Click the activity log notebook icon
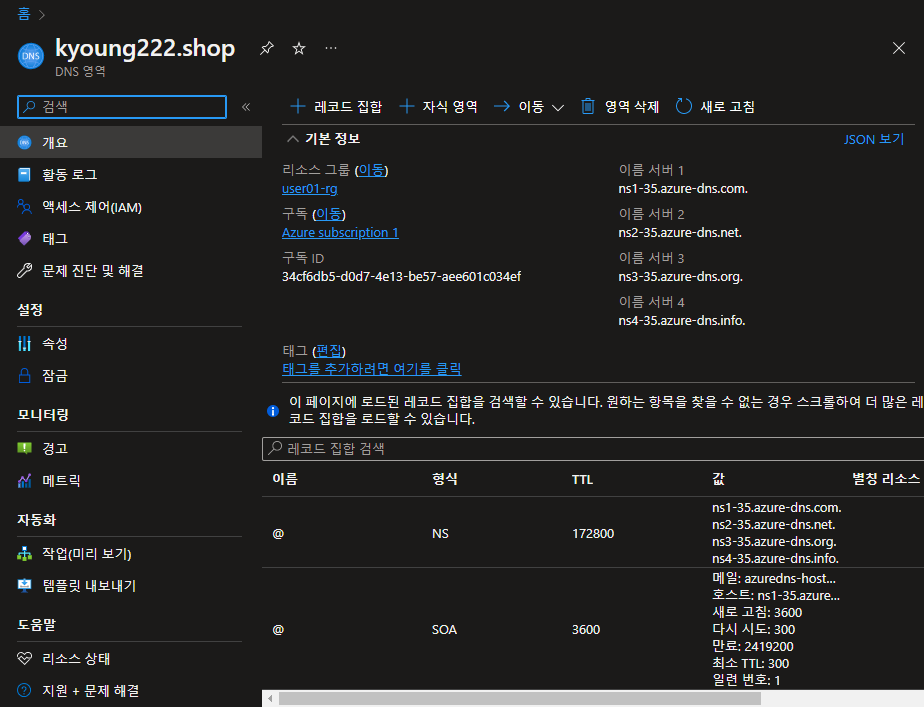Screen dimensions: 924x707 (24, 174)
